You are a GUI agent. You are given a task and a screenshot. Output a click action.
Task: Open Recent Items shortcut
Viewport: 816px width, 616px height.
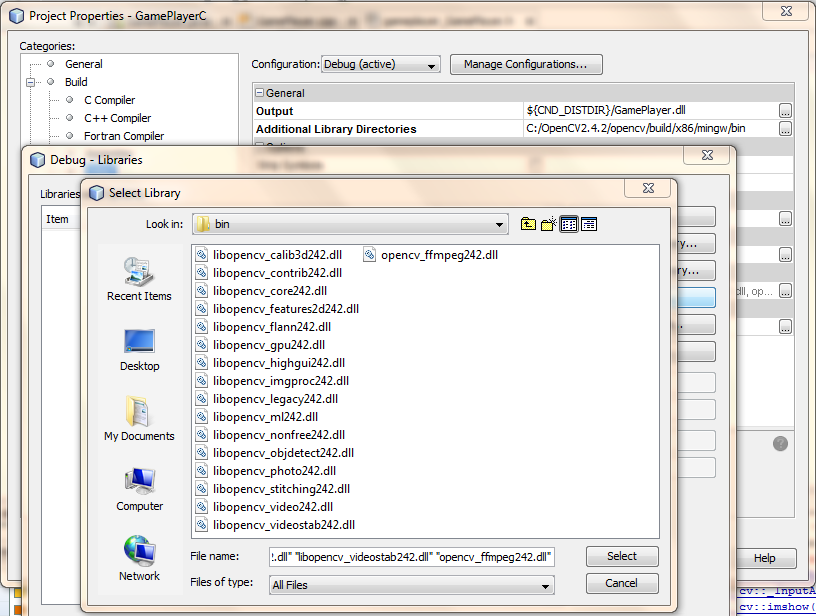click(139, 279)
